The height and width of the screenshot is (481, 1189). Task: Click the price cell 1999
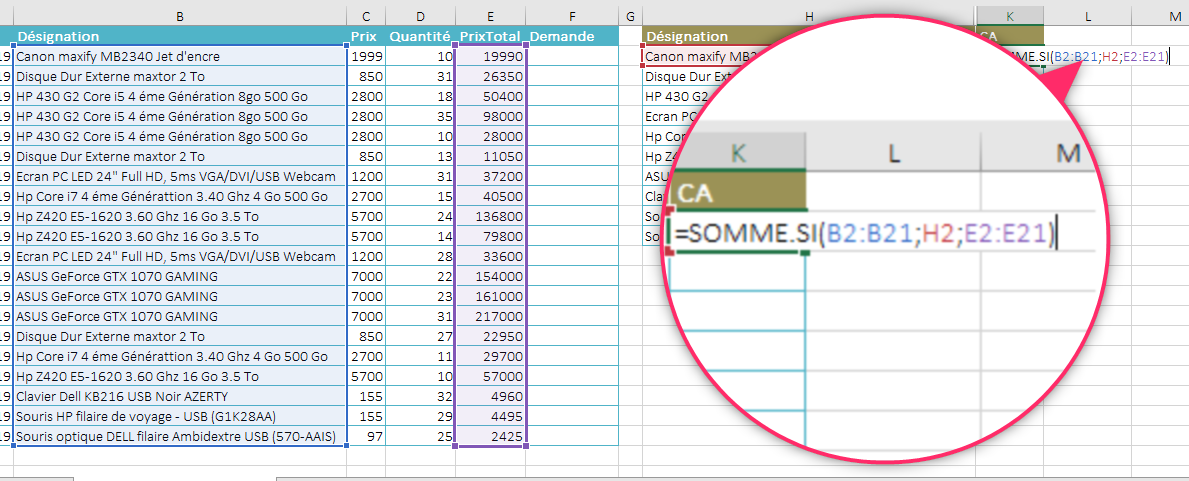coord(366,56)
